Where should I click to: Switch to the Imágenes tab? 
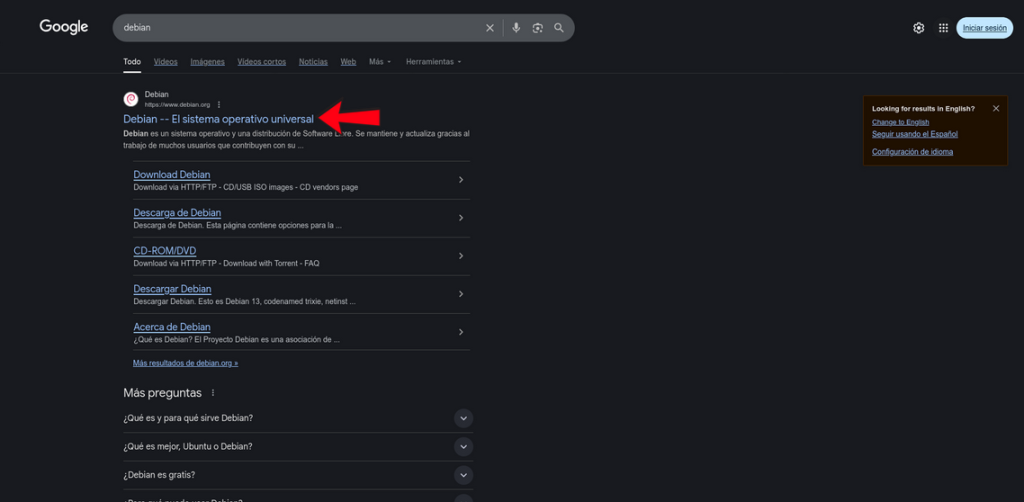pyautogui.click(x=207, y=62)
